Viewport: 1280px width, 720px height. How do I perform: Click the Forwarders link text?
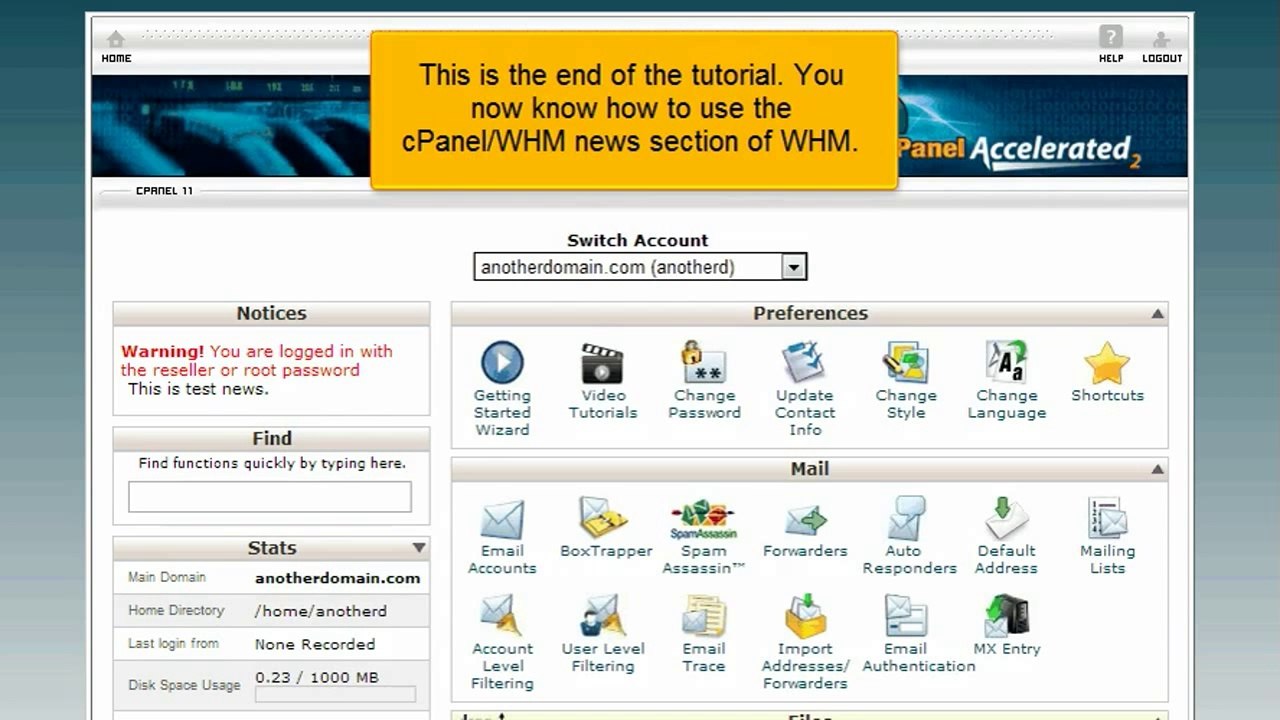coord(805,551)
